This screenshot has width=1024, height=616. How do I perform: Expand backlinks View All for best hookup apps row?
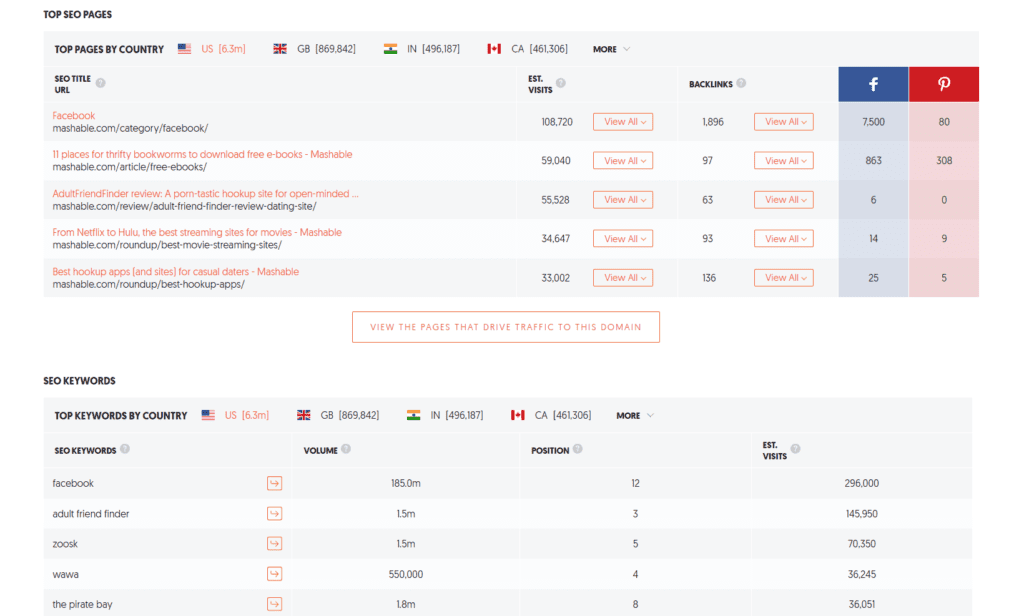point(784,278)
